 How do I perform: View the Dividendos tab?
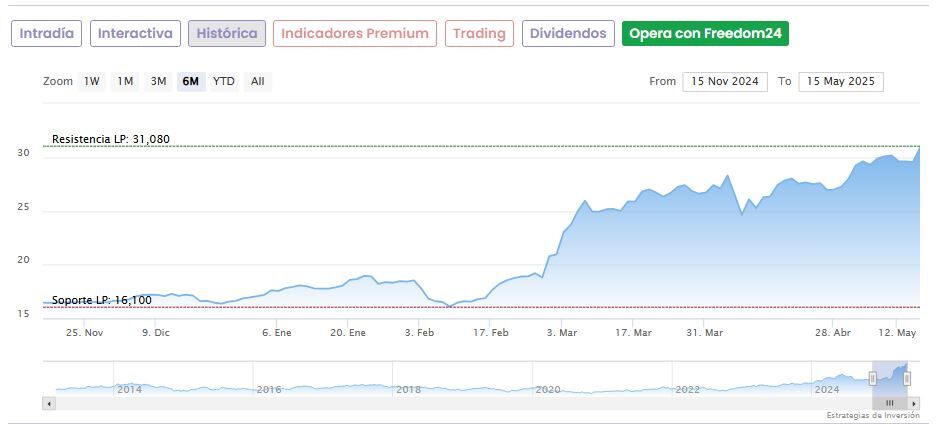[568, 34]
